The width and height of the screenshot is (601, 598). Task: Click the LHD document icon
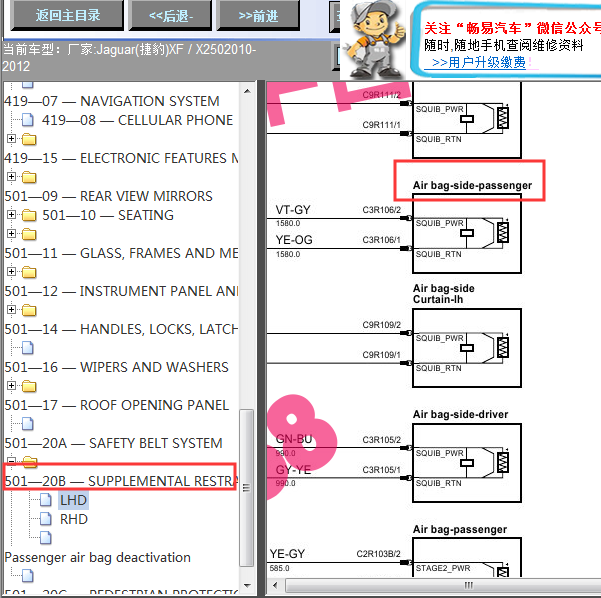click(46, 500)
